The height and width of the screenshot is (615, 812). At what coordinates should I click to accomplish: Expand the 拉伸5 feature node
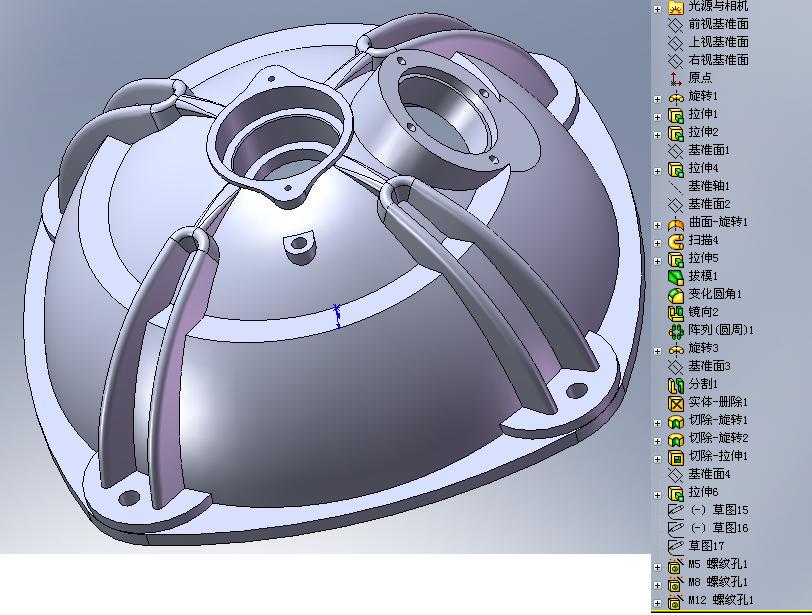658,261
